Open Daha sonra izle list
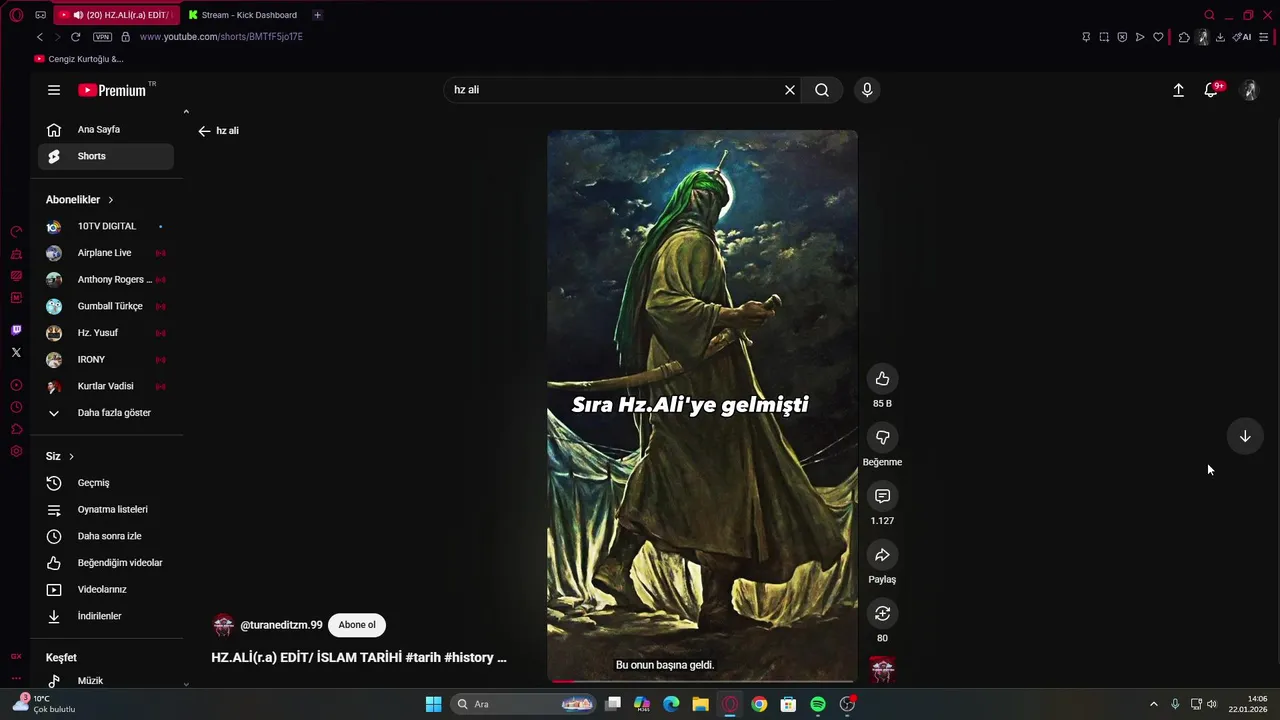Image resolution: width=1280 pixels, height=720 pixels. click(x=106, y=536)
